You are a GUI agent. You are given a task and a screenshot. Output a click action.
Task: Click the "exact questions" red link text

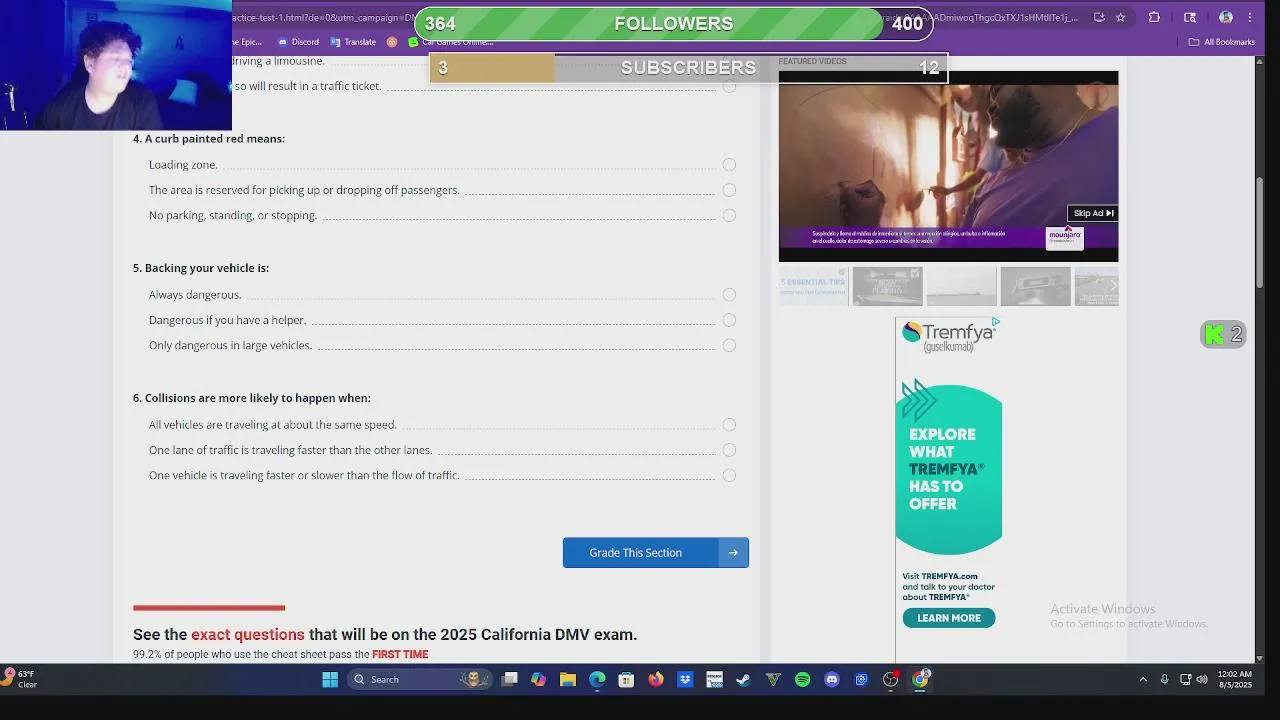[248, 635]
